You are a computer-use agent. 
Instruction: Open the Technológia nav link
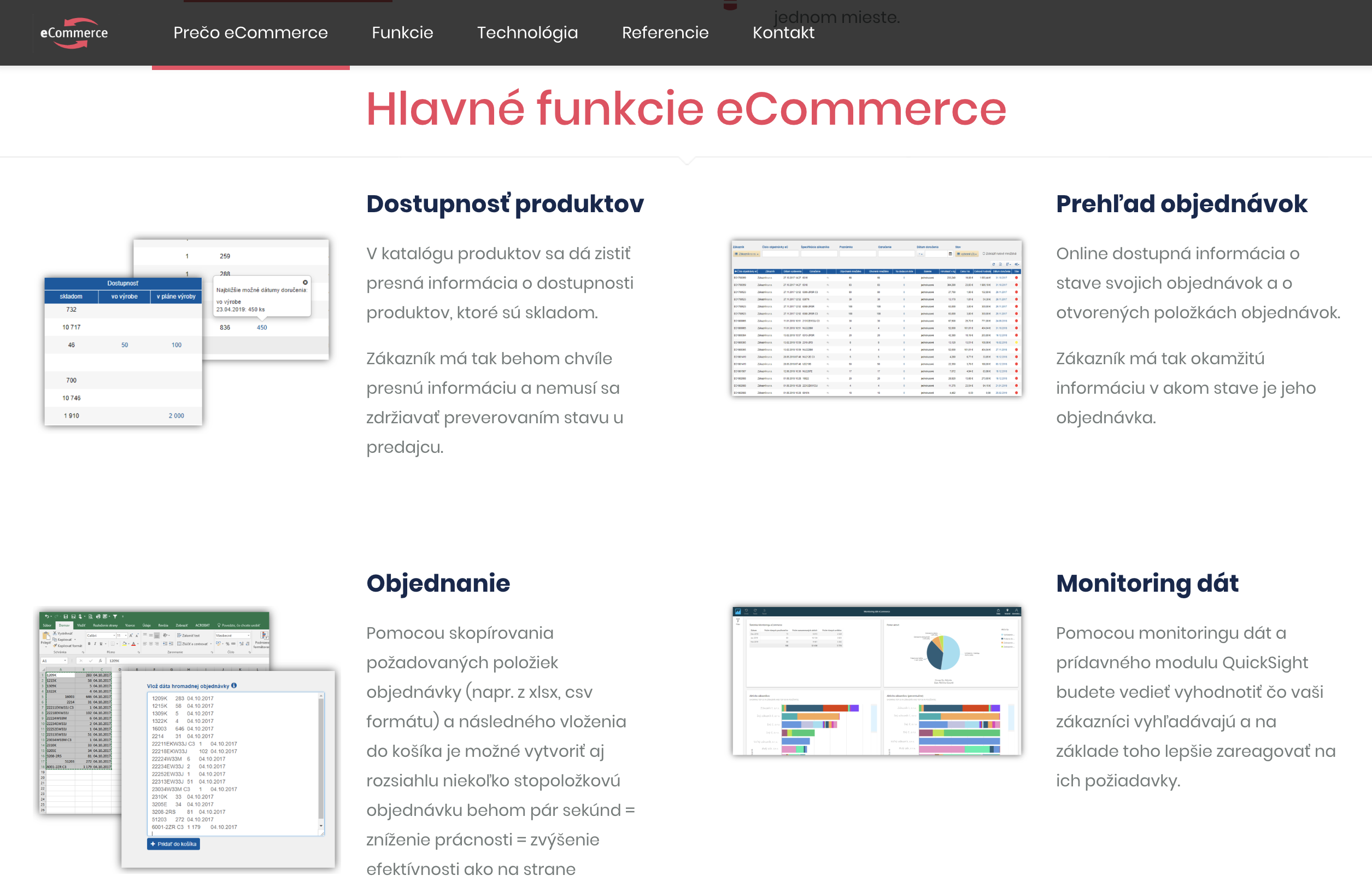point(527,33)
